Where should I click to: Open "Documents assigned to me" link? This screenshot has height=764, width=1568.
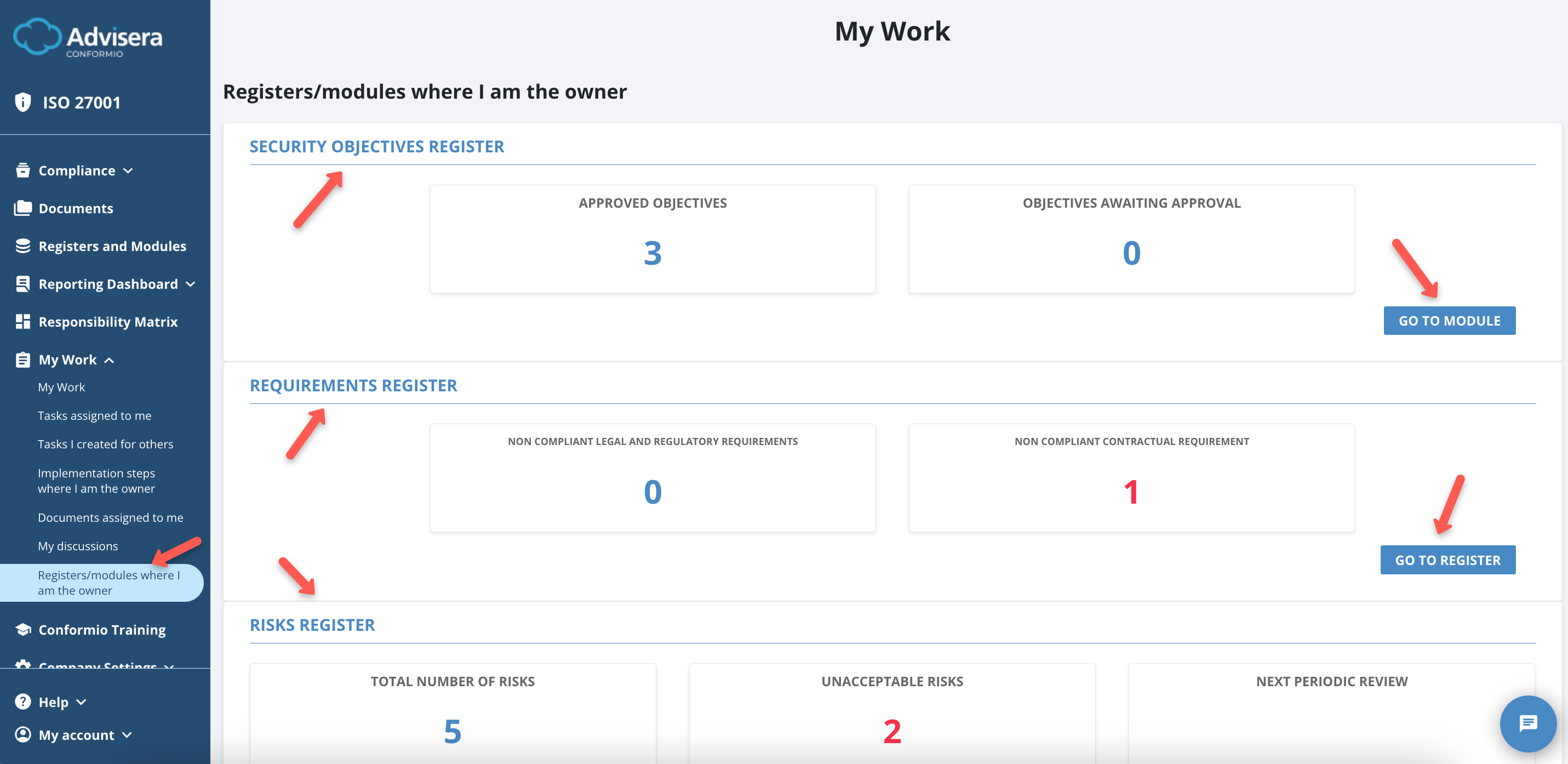click(110, 517)
